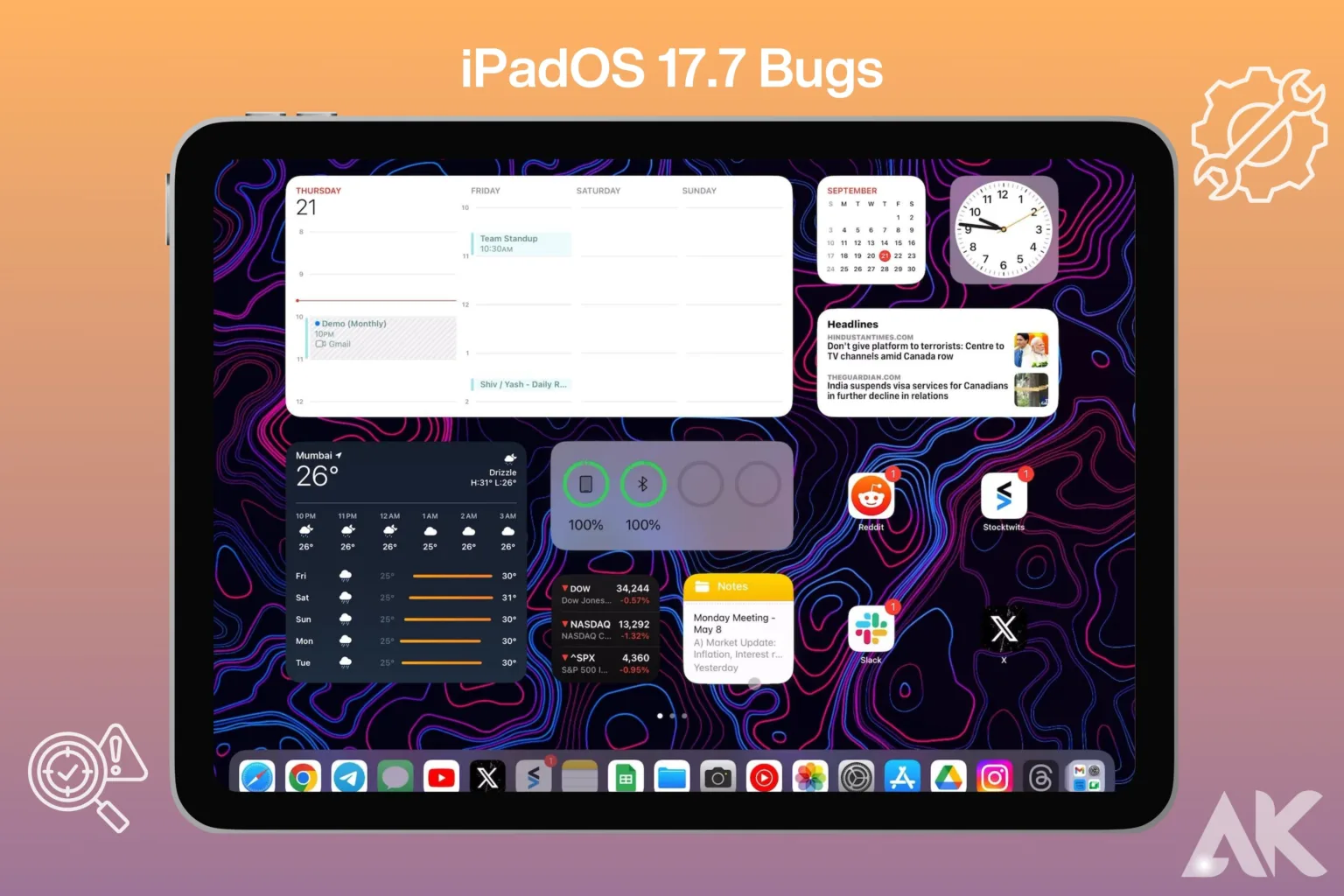The width and height of the screenshot is (1344, 896).
Task: Tap the SUNDAY column header
Action: (699, 191)
